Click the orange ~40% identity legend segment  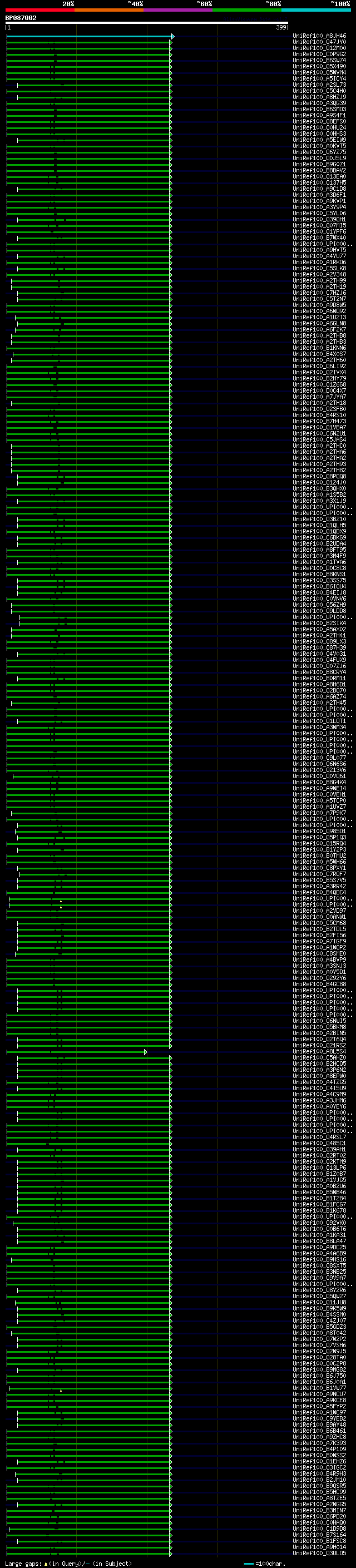click(109, 10)
